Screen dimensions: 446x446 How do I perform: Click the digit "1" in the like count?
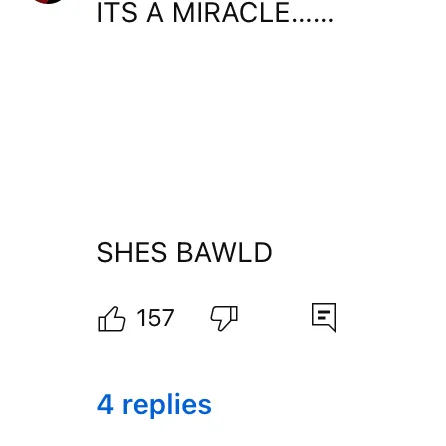pyautogui.click(x=141, y=318)
